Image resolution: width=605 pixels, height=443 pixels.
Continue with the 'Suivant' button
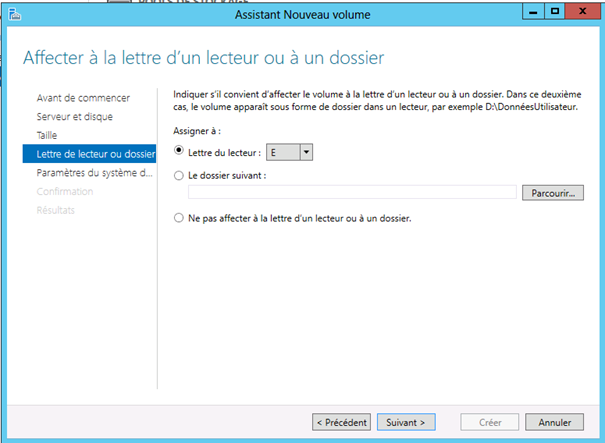[406, 422]
